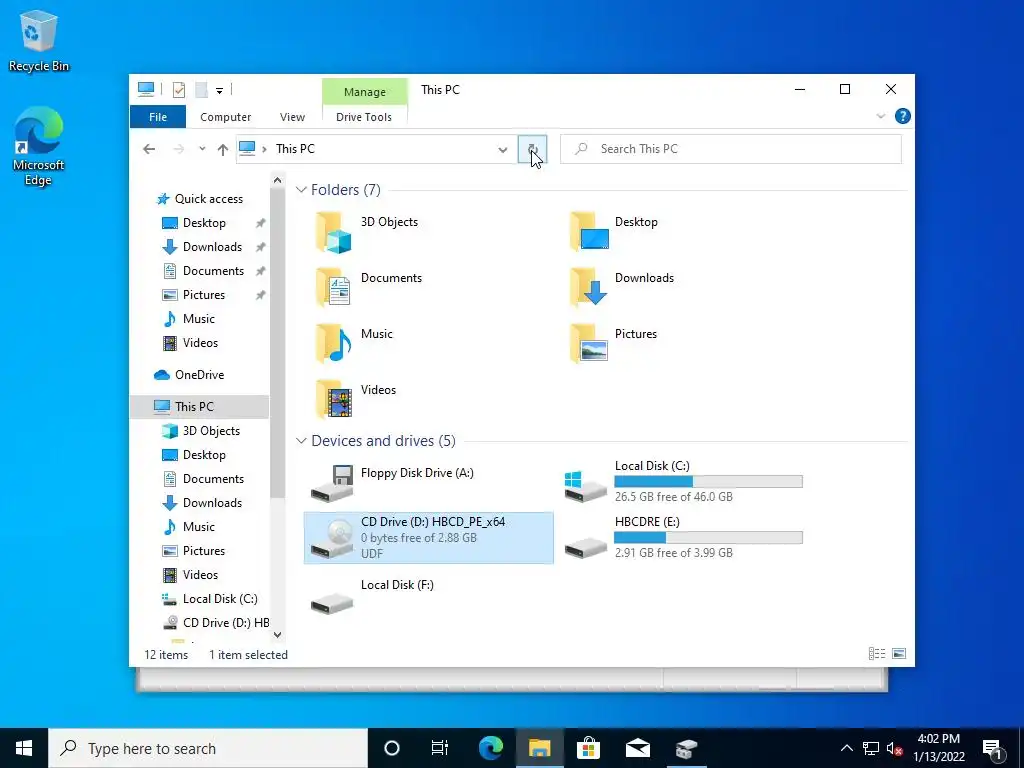
Task: Launch Microsoft Edge from taskbar
Action: click(x=490, y=748)
